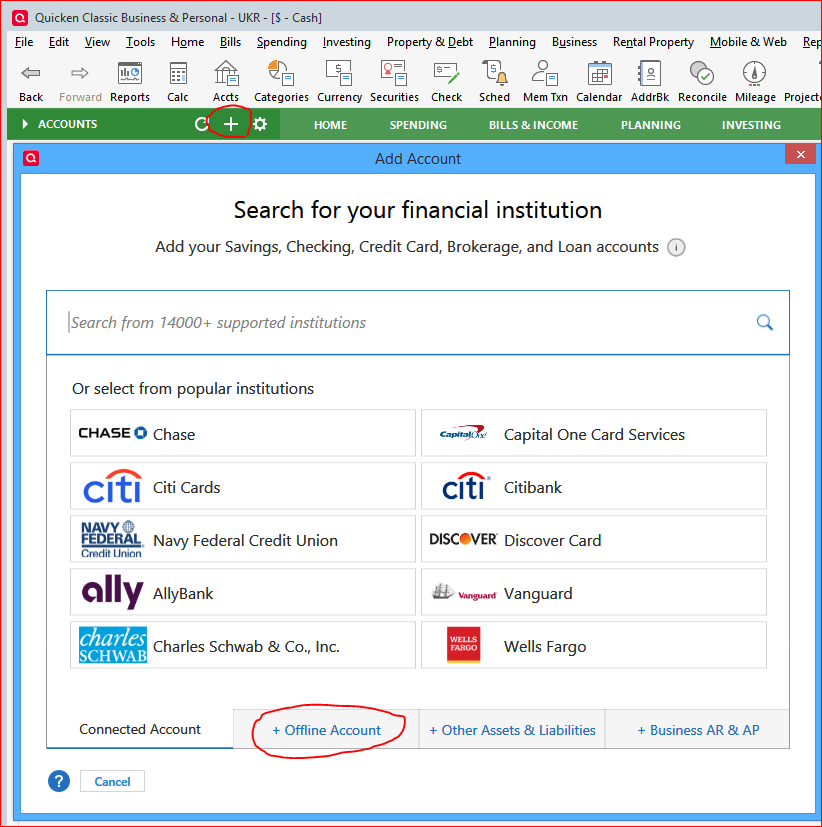Open Mem Txn memorized transactions
Image resolution: width=822 pixels, height=827 pixels.
click(x=545, y=81)
